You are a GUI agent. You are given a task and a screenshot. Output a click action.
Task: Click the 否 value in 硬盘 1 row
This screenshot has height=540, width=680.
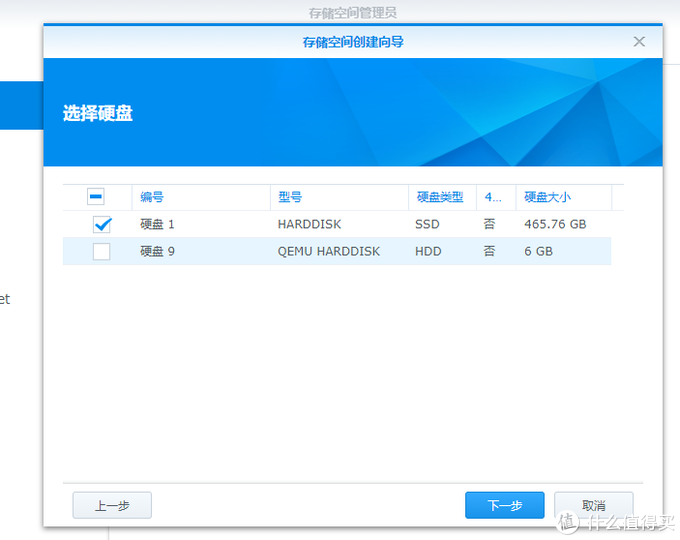pyautogui.click(x=489, y=224)
